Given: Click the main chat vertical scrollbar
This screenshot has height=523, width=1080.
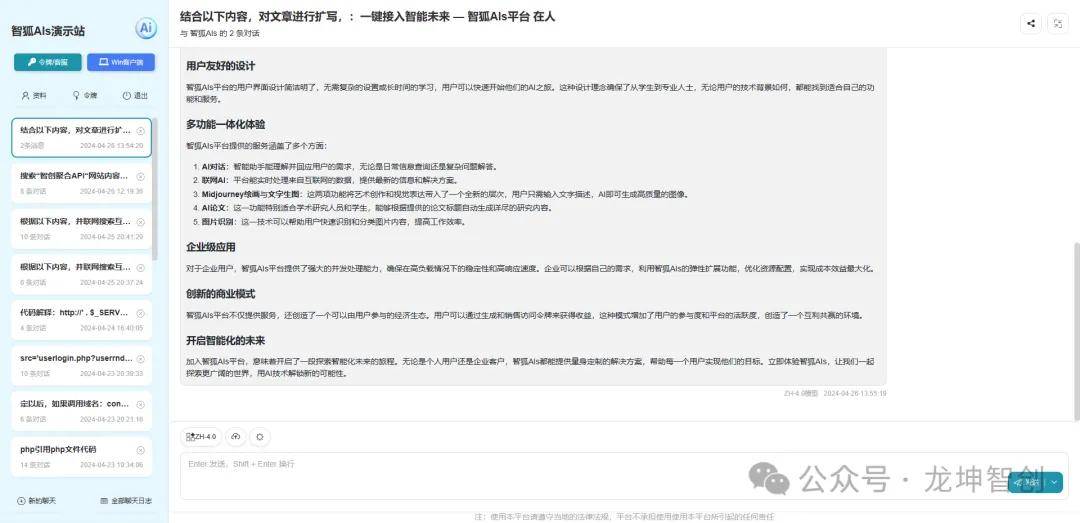Looking at the screenshot, I should 1076,331.
